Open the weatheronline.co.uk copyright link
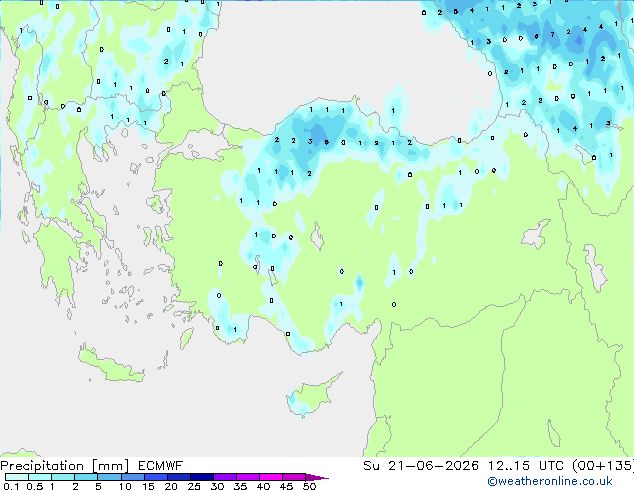This screenshot has height=490, width=634. (550, 481)
